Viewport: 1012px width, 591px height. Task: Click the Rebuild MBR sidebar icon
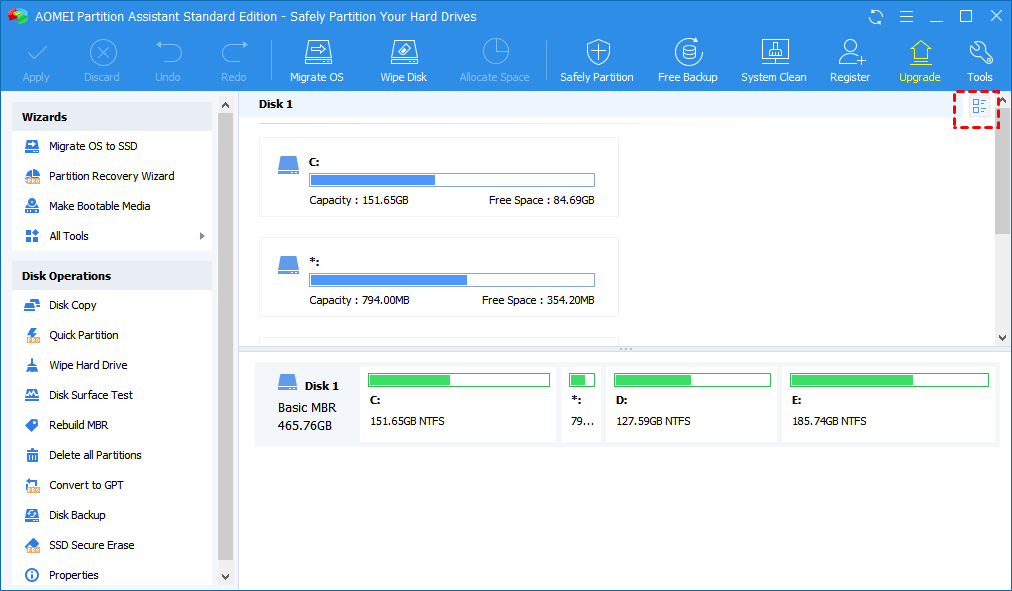pos(32,425)
